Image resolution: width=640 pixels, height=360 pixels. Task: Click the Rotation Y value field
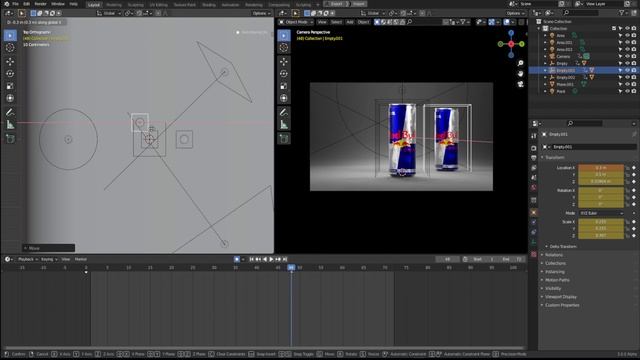tap(601, 197)
